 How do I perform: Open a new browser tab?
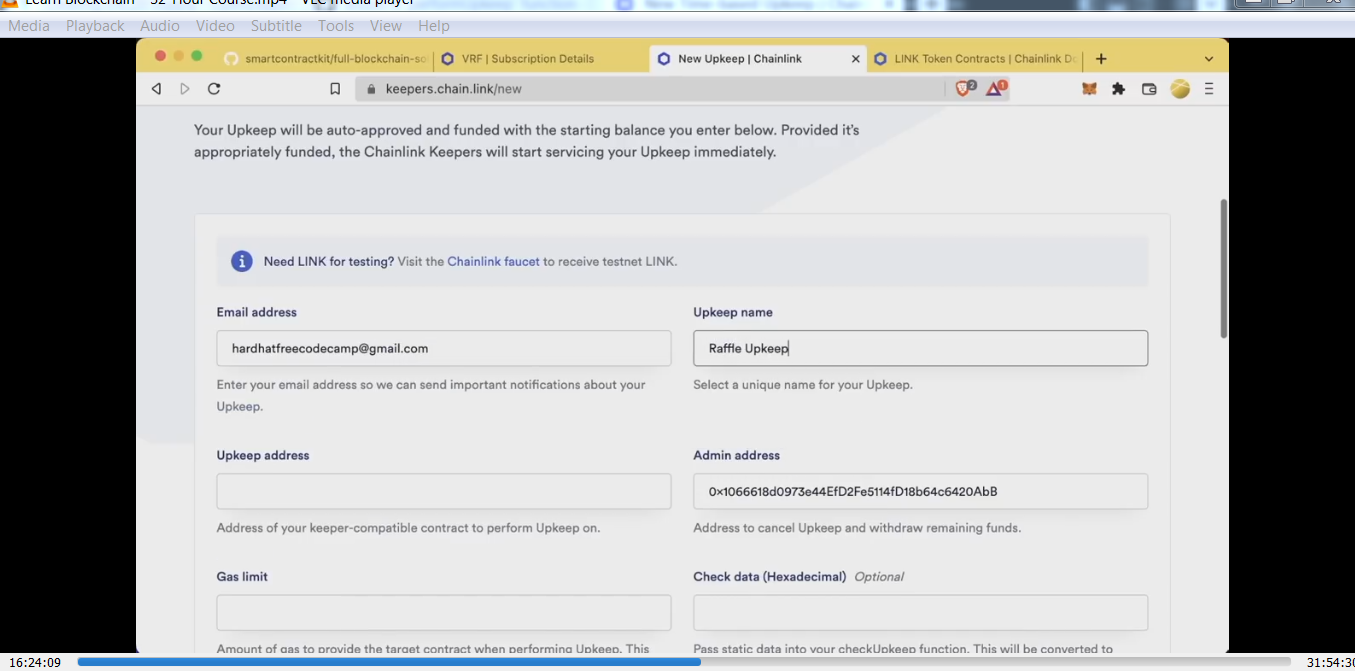[x=1101, y=59]
